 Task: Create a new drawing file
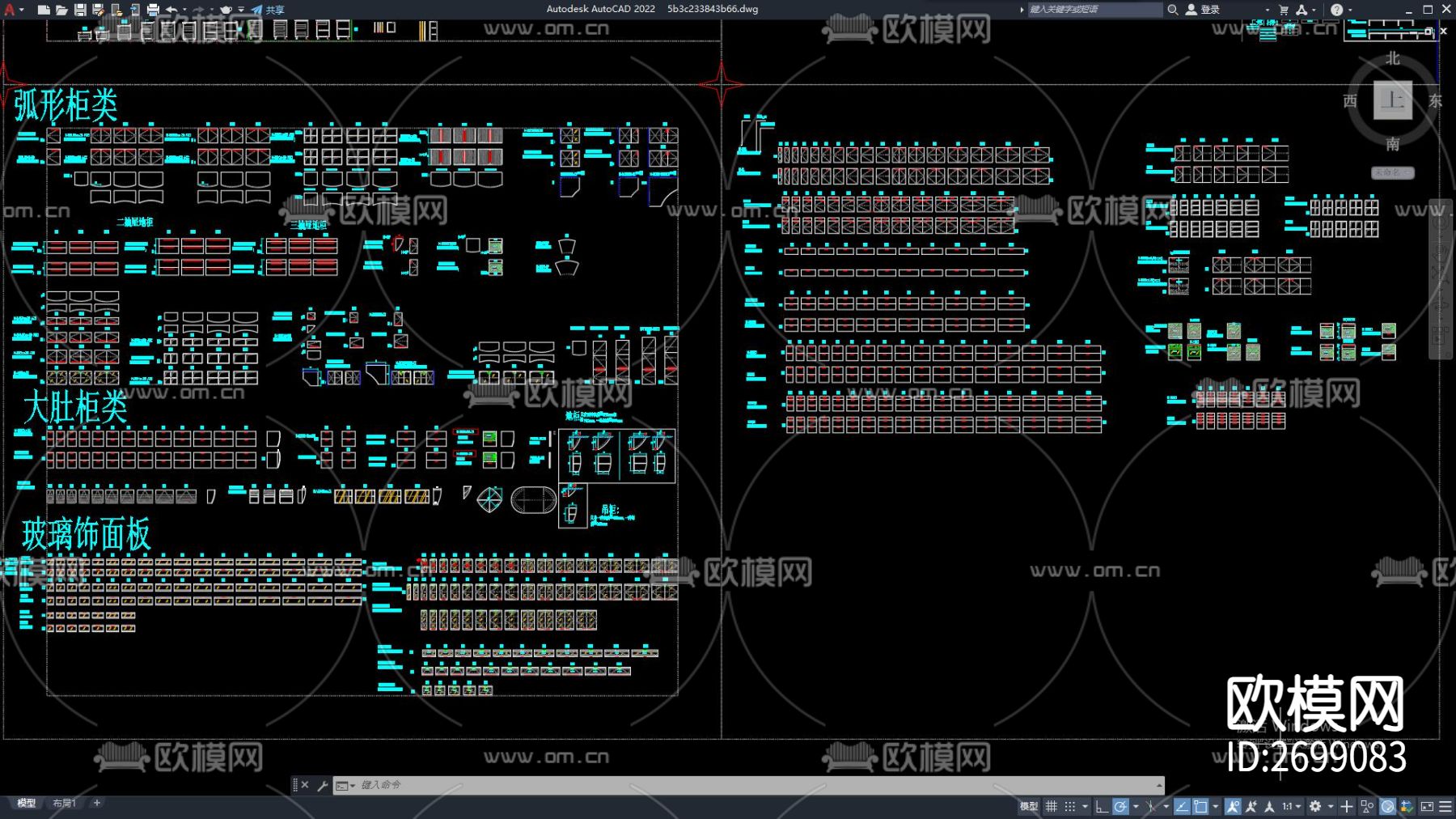pos(44,10)
